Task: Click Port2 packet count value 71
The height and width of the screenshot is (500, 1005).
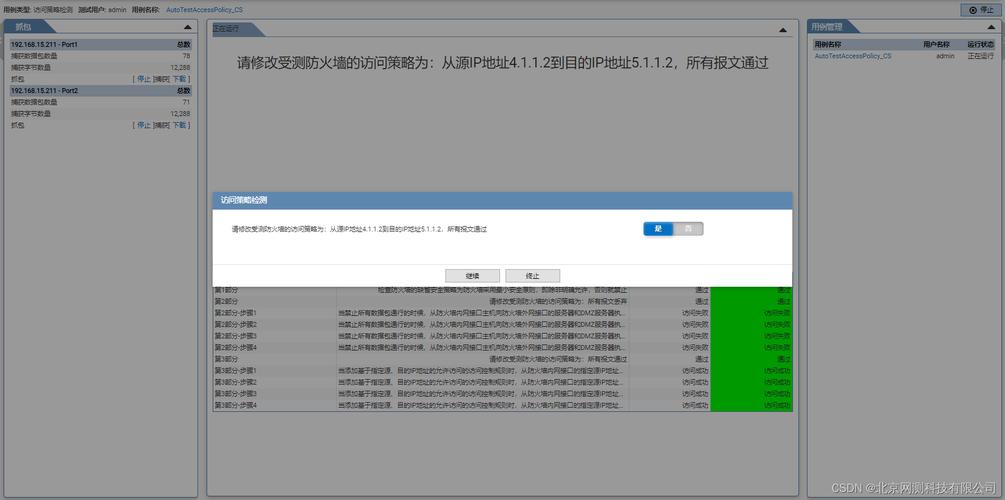Action: pyautogui.click(x=186, y=102)
